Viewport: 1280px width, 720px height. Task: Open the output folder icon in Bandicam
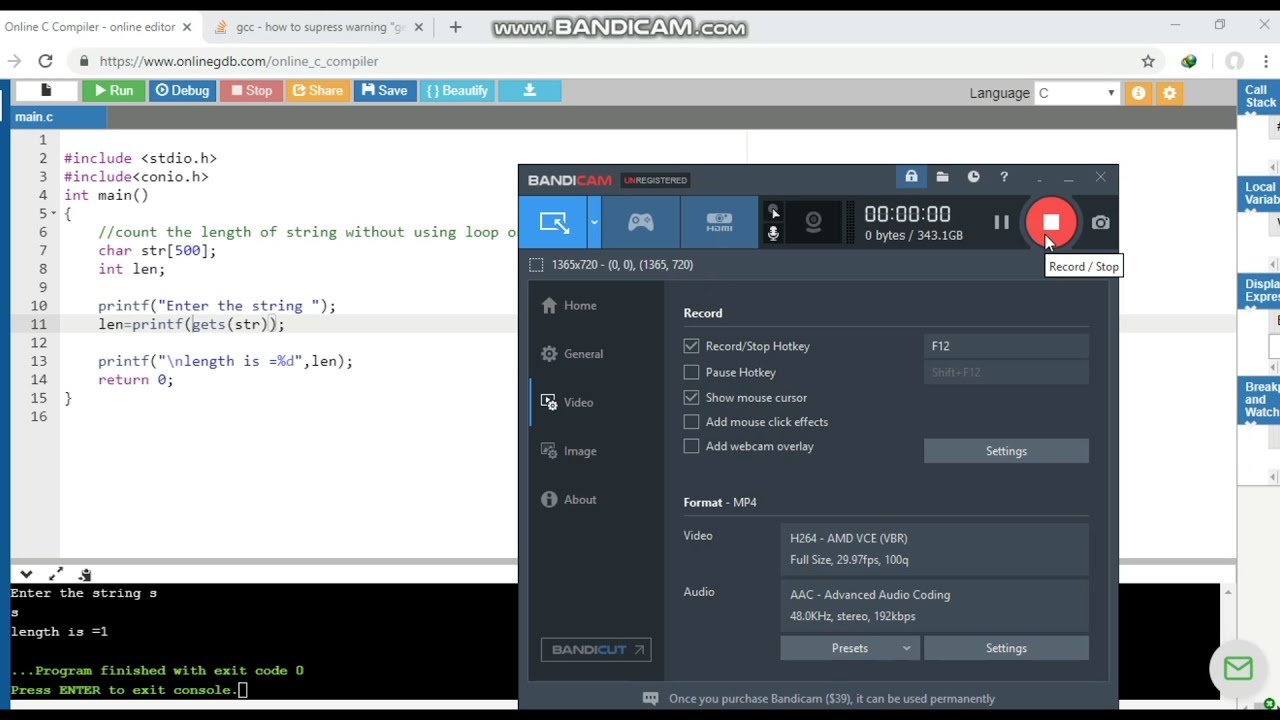coord(942,177)
